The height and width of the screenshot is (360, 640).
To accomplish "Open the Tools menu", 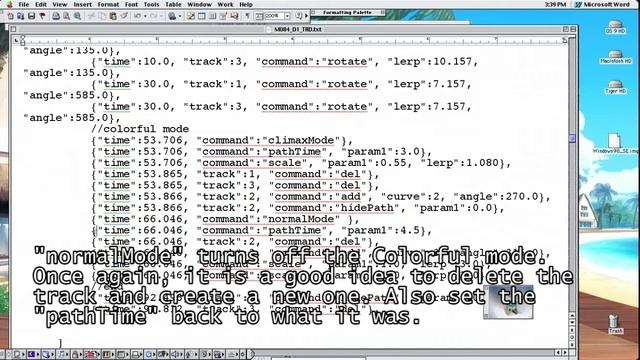I will tap(151, 4).
